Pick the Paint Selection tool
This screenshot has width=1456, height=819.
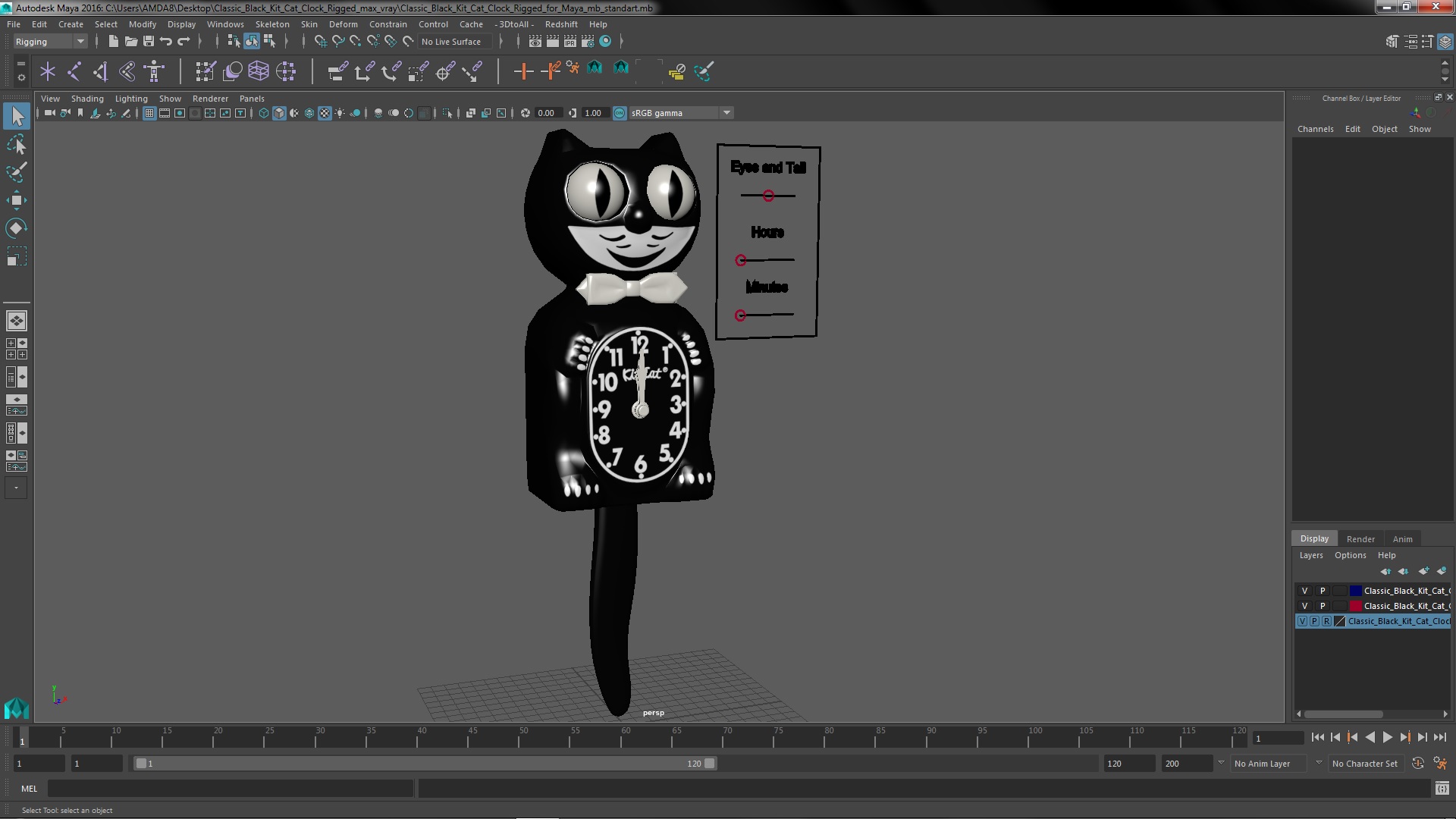pyautogui.click(x=17, y=172)
